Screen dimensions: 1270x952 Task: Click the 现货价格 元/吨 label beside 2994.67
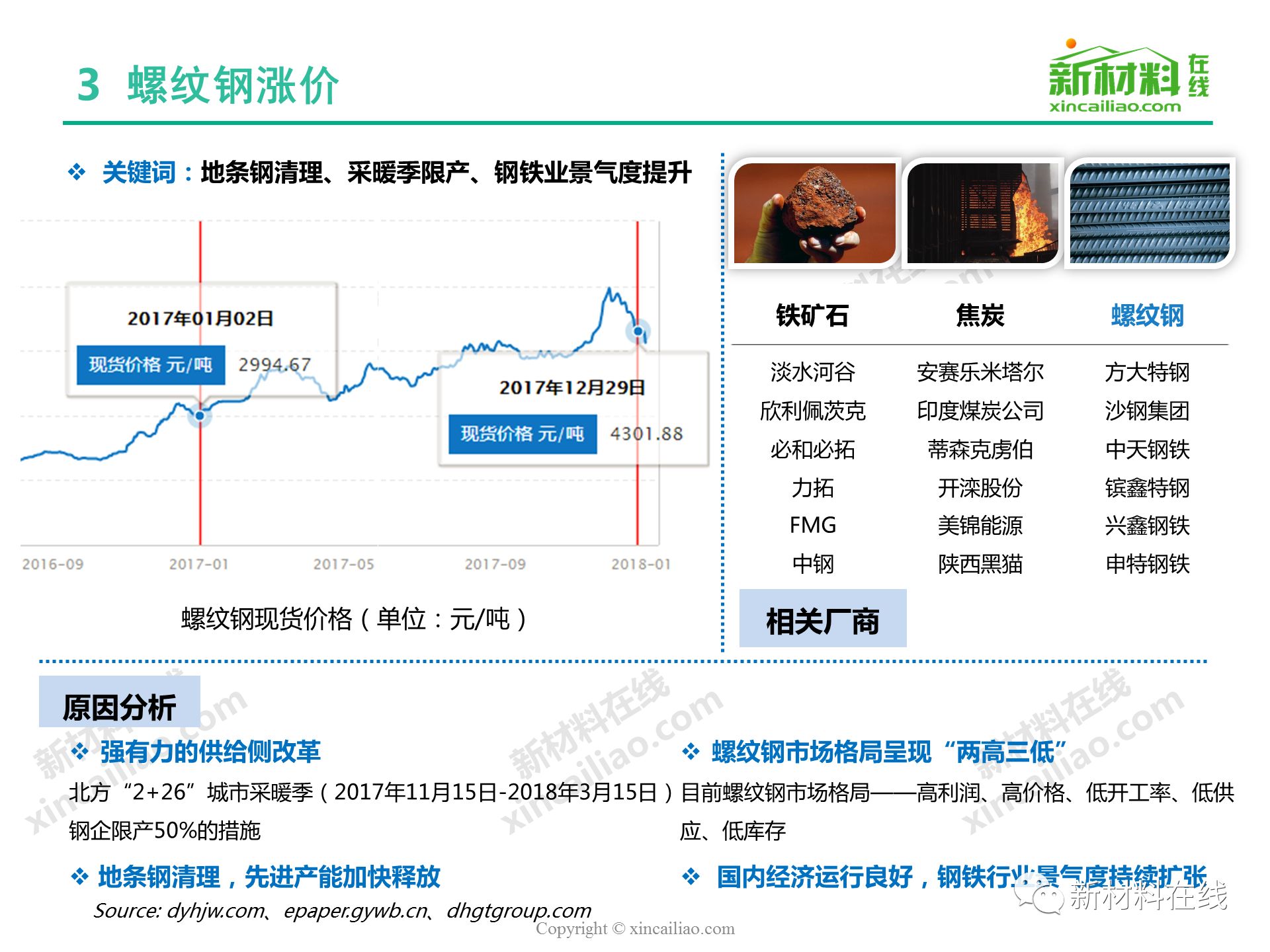(x=151, y=364)
